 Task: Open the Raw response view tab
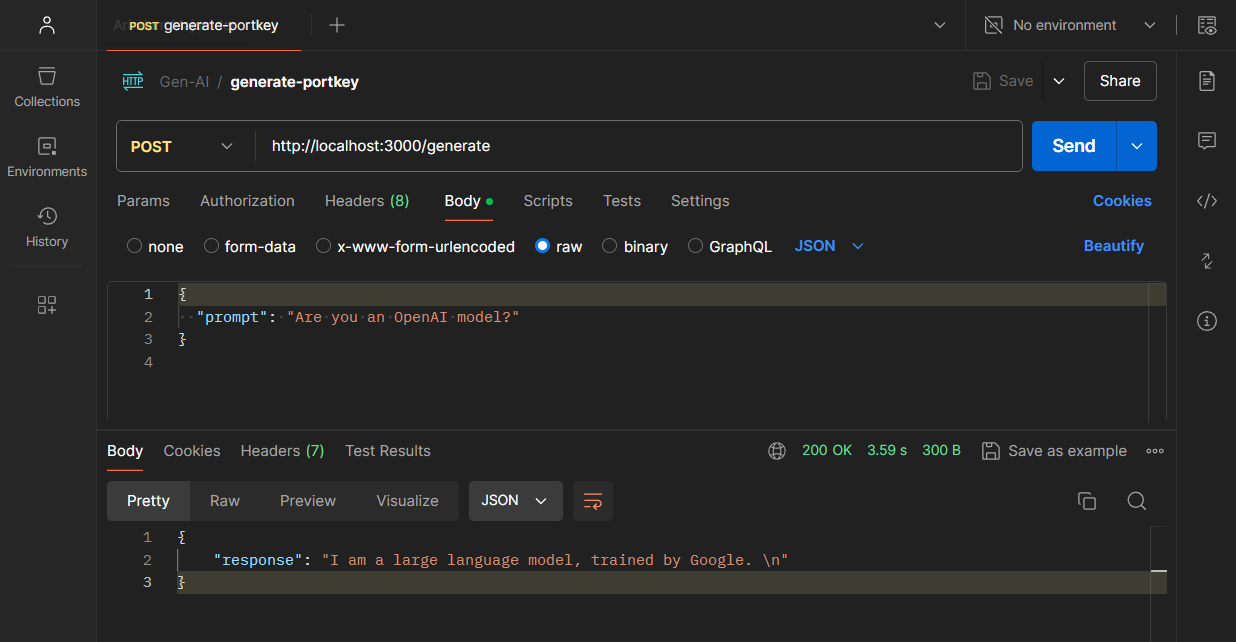click(225, 501)
